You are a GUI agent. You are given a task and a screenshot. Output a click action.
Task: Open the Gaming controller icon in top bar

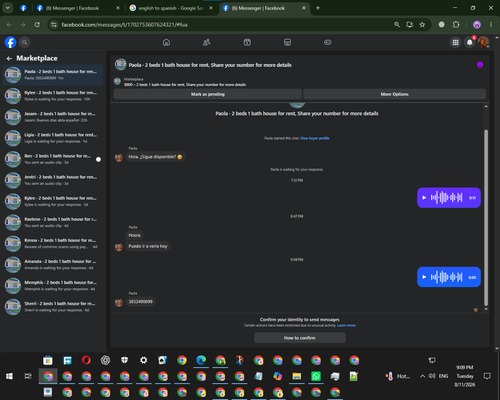[328, 42]
